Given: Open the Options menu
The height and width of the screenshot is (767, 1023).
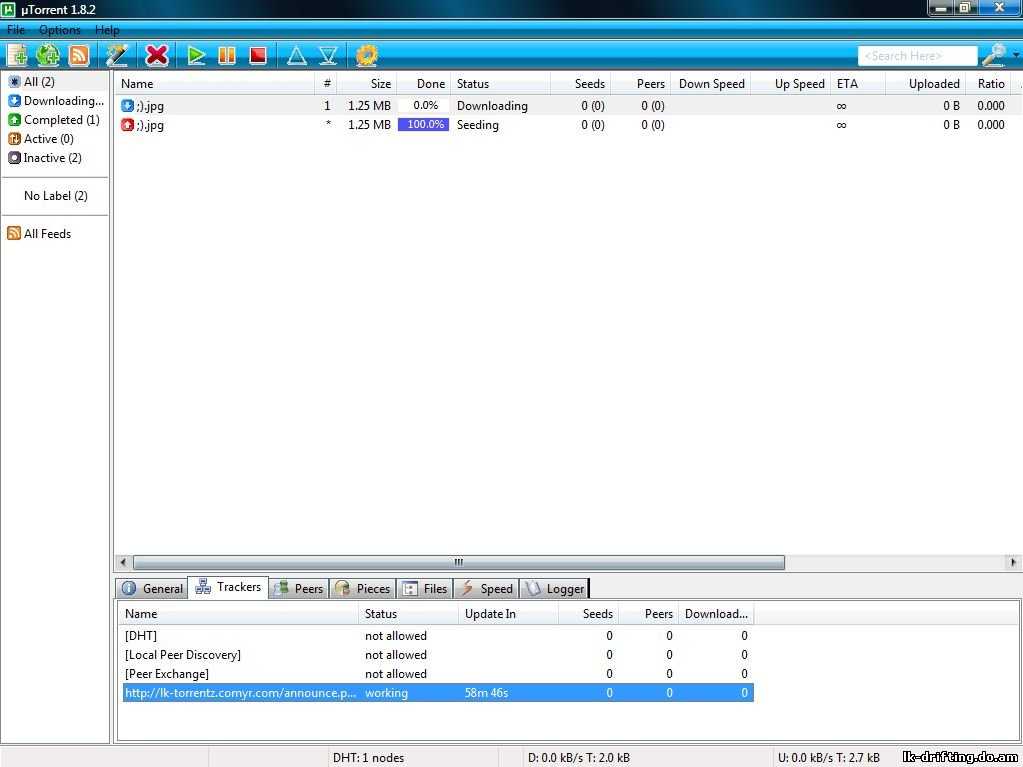Looking at the screenshot, I should coord(60,30).
